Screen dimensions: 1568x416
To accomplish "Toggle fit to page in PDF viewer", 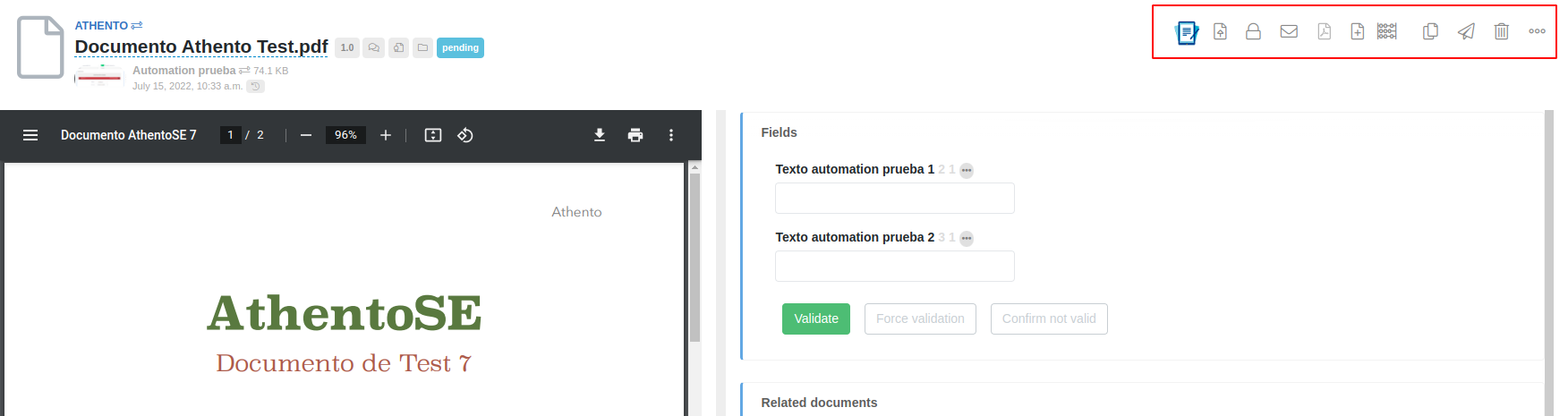I will [x=433, y=135].
